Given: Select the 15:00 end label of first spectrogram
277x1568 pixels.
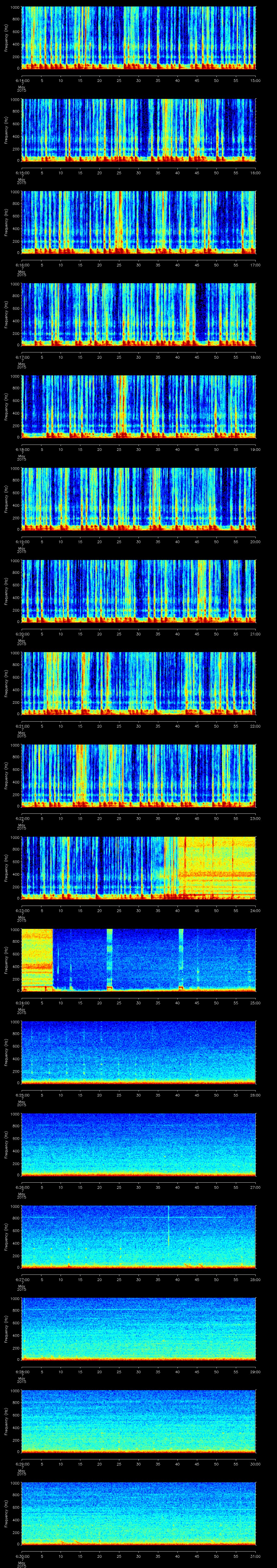Looking at the screenshot, I should pyautogui.click(x=255, y=80).
